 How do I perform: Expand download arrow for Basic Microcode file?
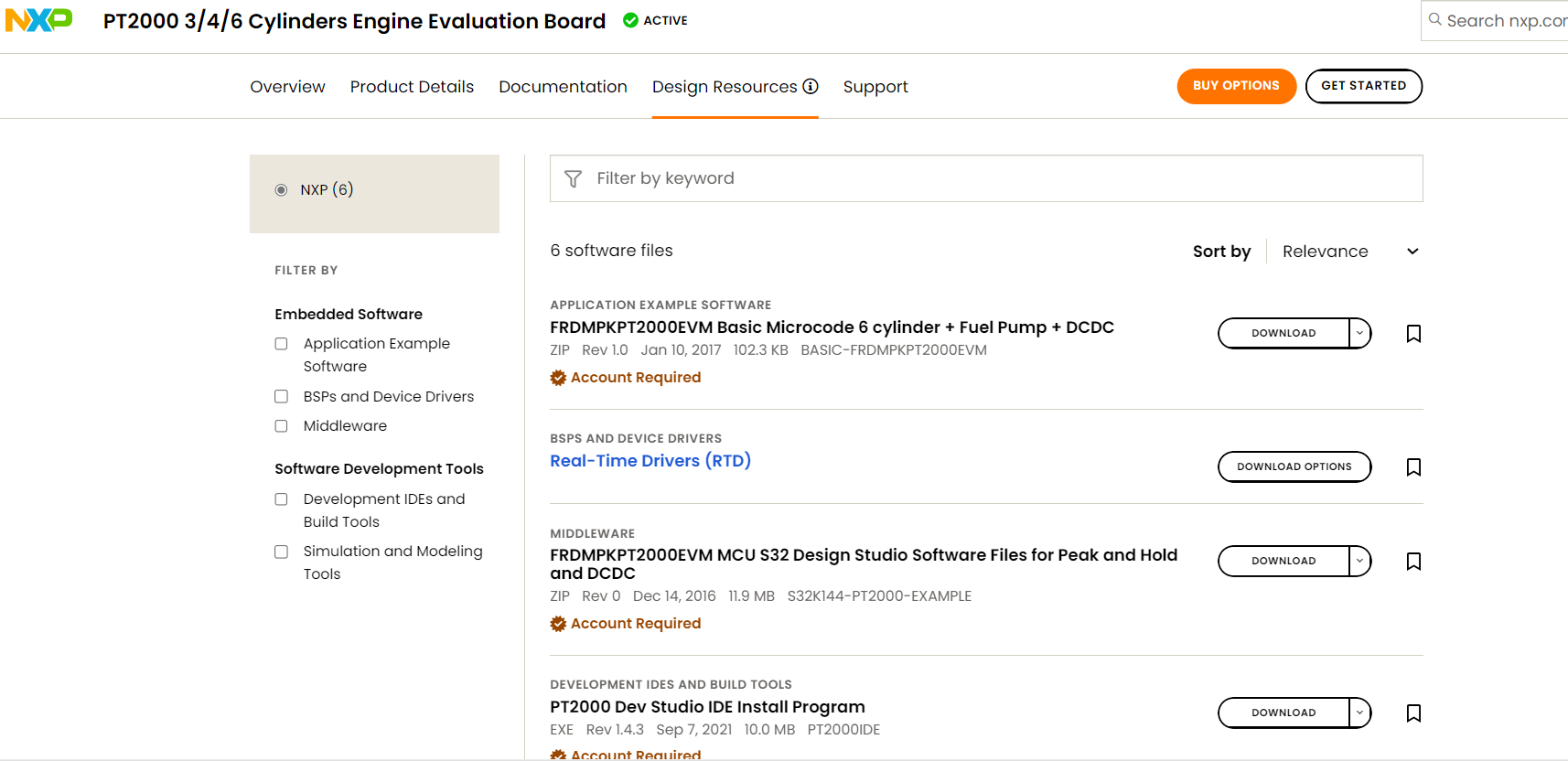click(1360, 333)
